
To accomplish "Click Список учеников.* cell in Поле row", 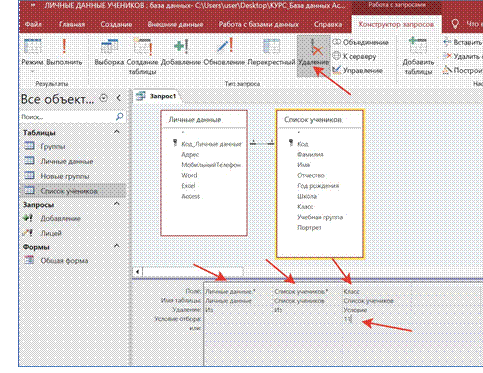I will 308,291.
